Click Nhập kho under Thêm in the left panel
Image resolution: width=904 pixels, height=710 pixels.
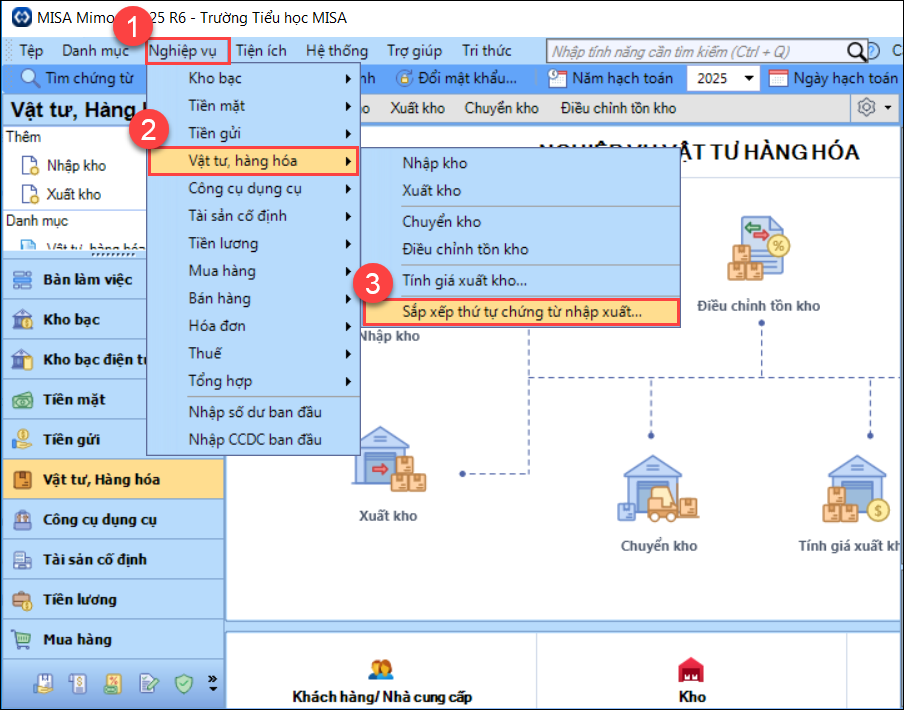pyautogui.click(x=63, y=166)
